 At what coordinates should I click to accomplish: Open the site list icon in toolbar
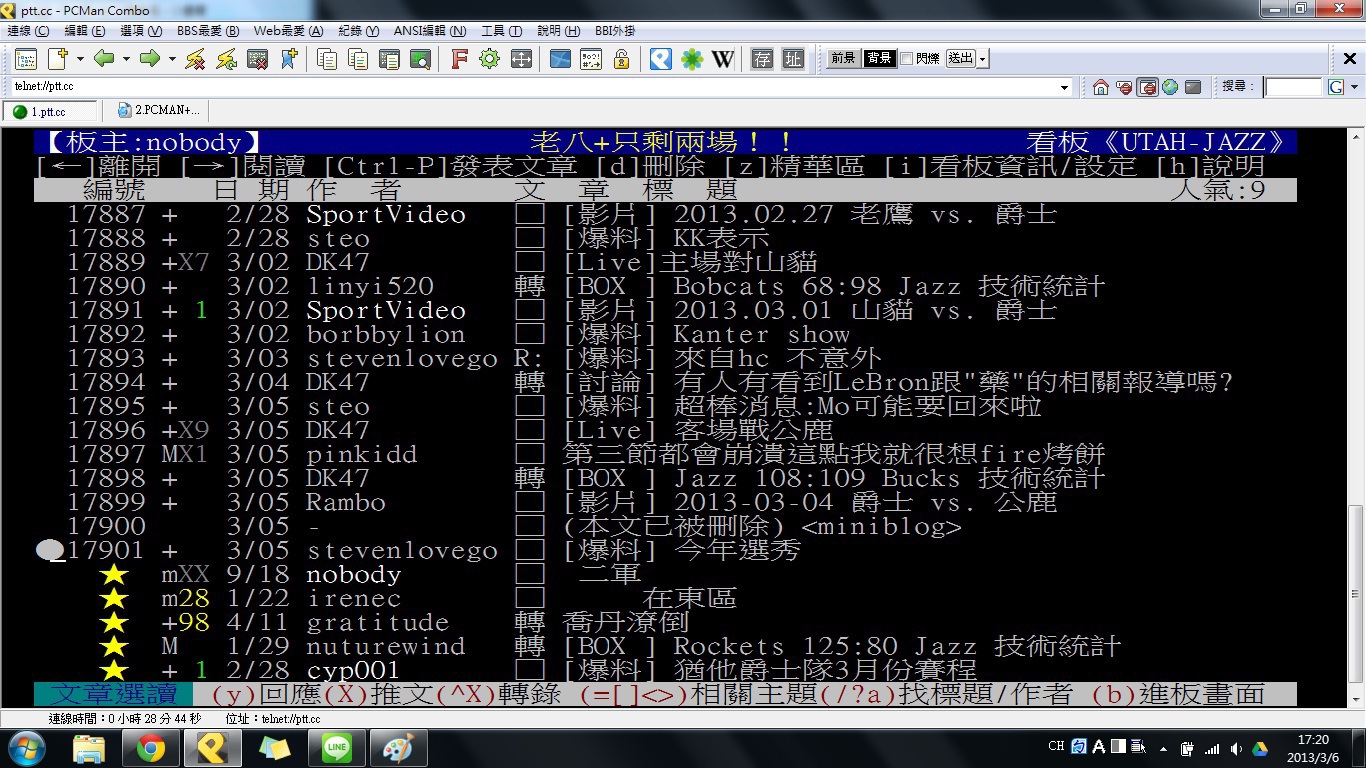point(26,59)
